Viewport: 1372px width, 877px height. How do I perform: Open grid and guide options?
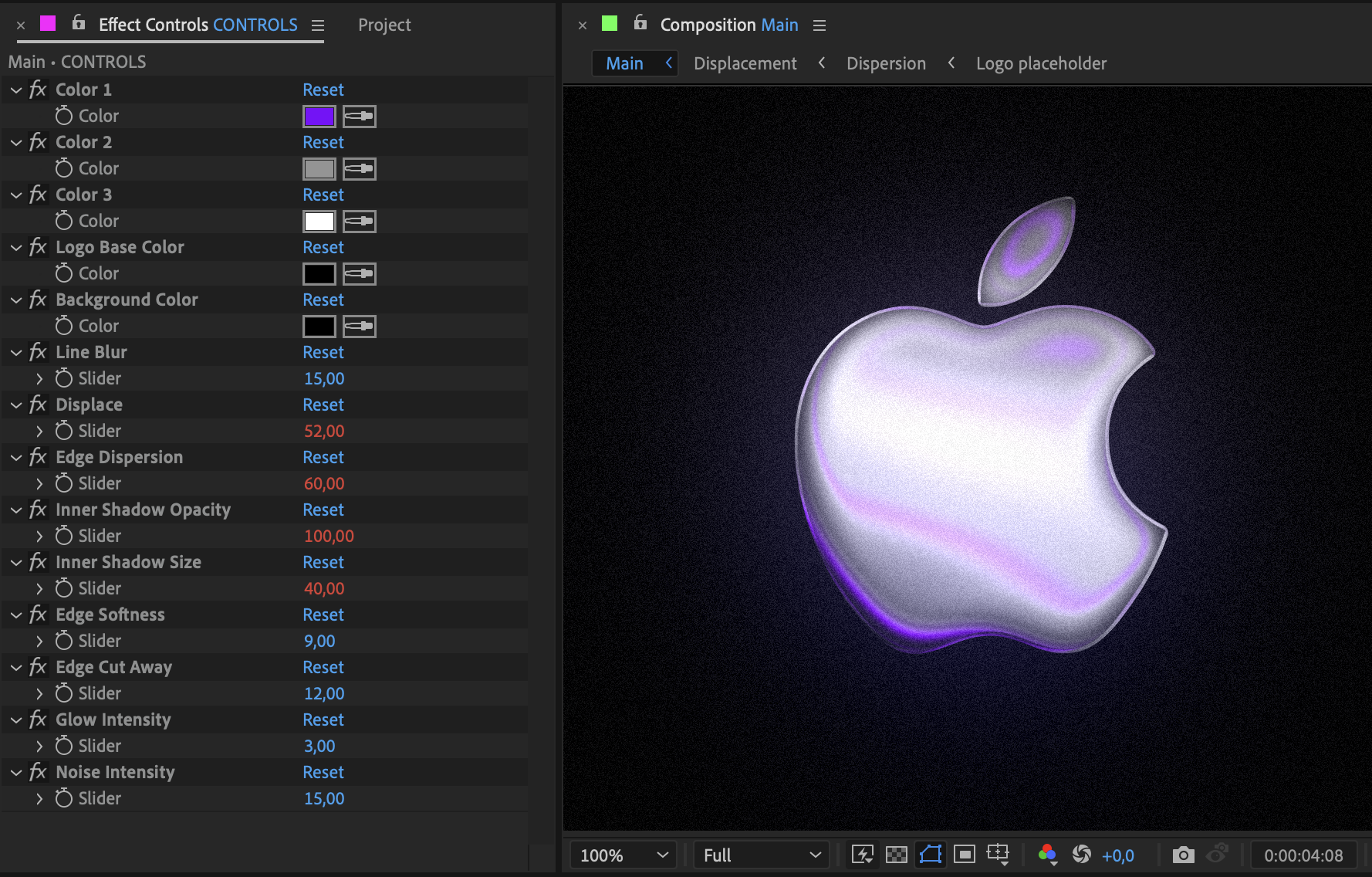[x=999, y=854]
